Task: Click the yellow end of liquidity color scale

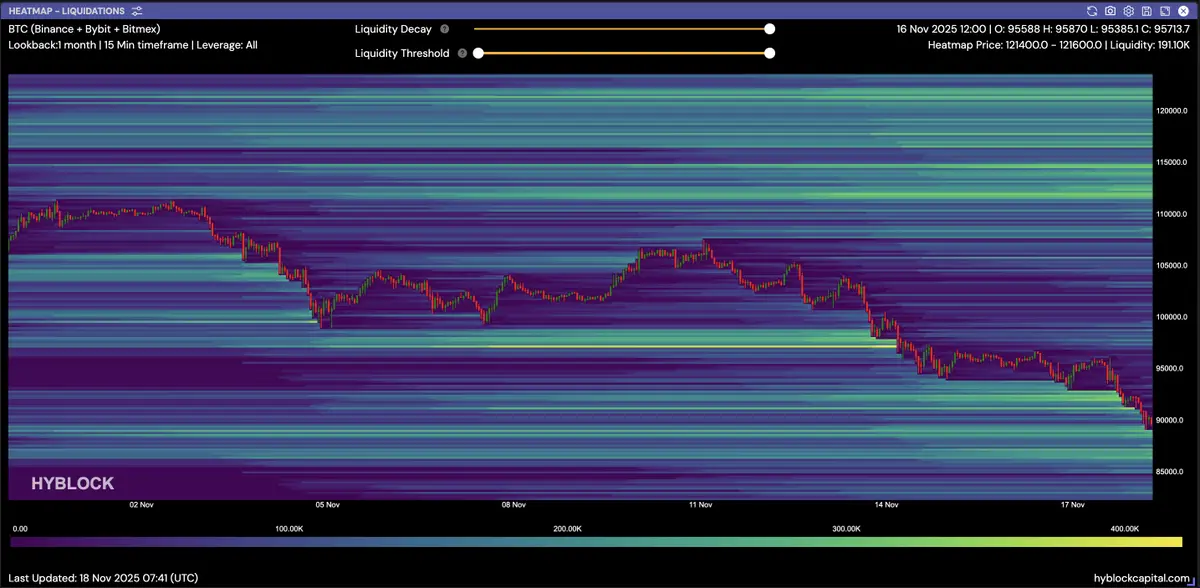Action: [1175, 542]
